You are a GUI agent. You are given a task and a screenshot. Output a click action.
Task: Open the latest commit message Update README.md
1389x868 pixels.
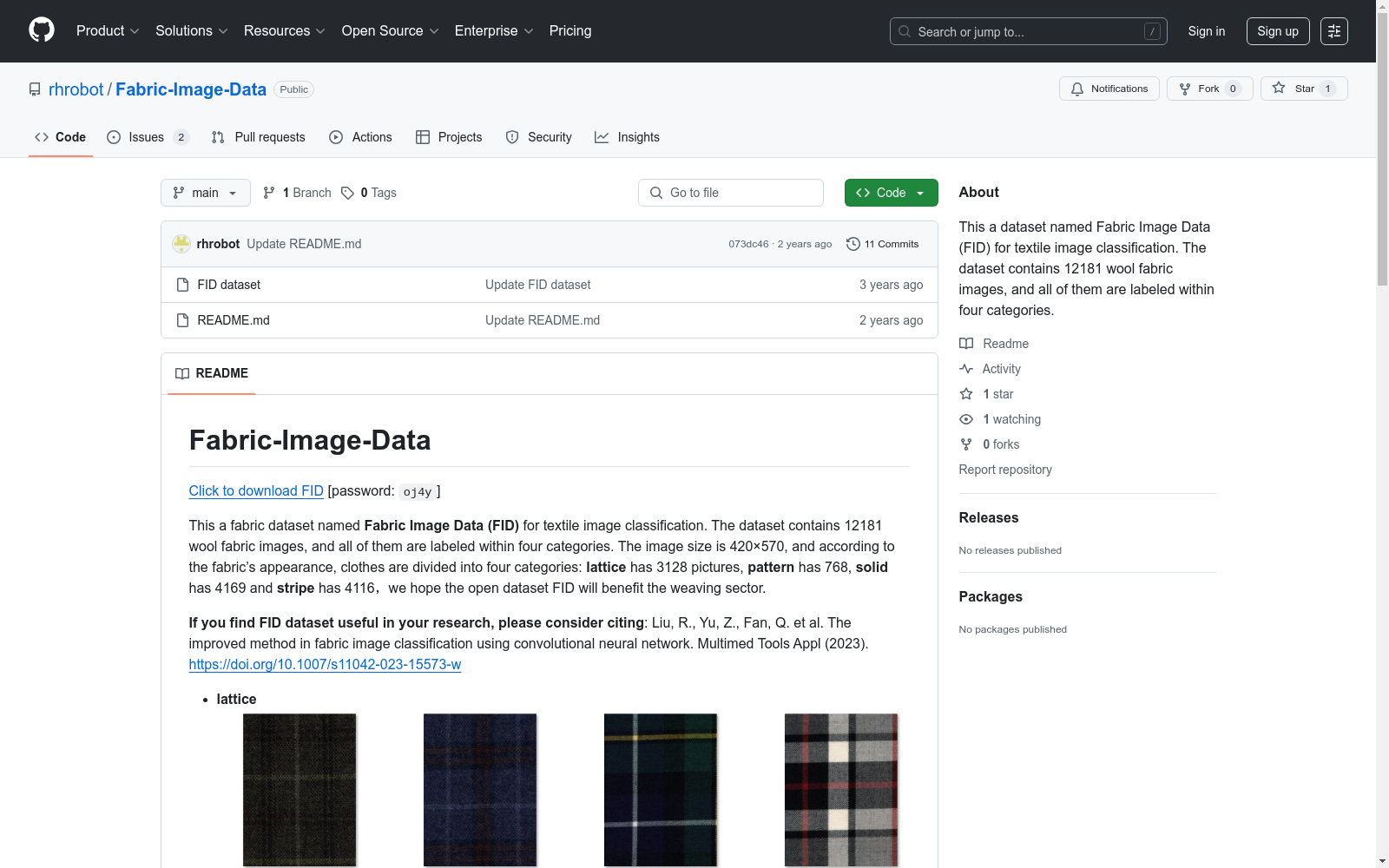pyautogui.click(x=304, y=244)
